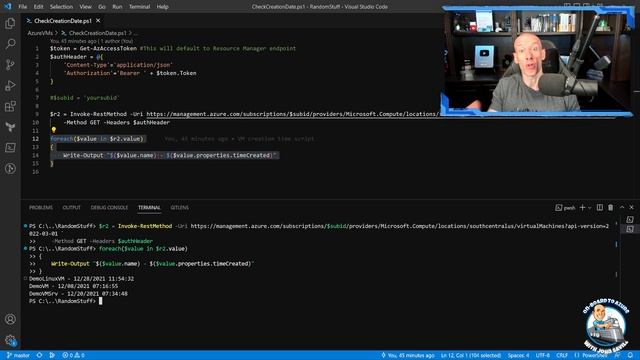Switch to the PROBLEMS panel tab

tap(41, 208)
